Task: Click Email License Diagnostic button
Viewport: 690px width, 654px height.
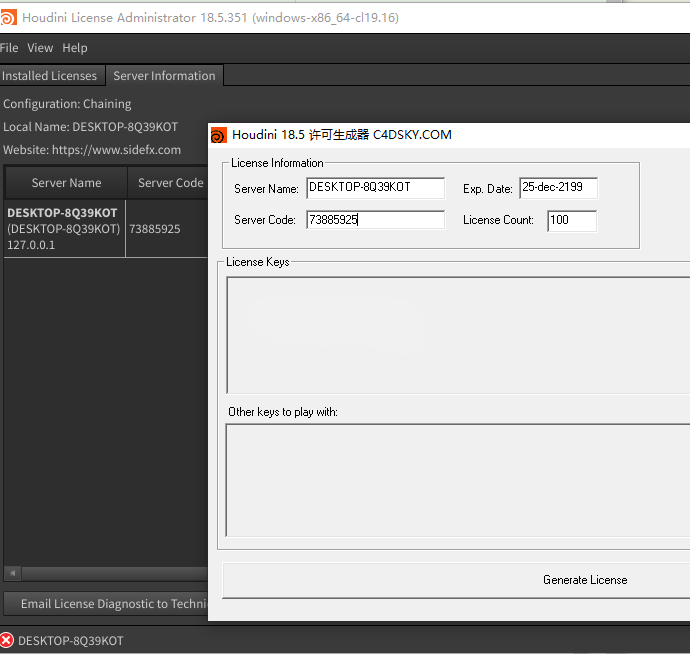Action: click(x=106, y=603)
